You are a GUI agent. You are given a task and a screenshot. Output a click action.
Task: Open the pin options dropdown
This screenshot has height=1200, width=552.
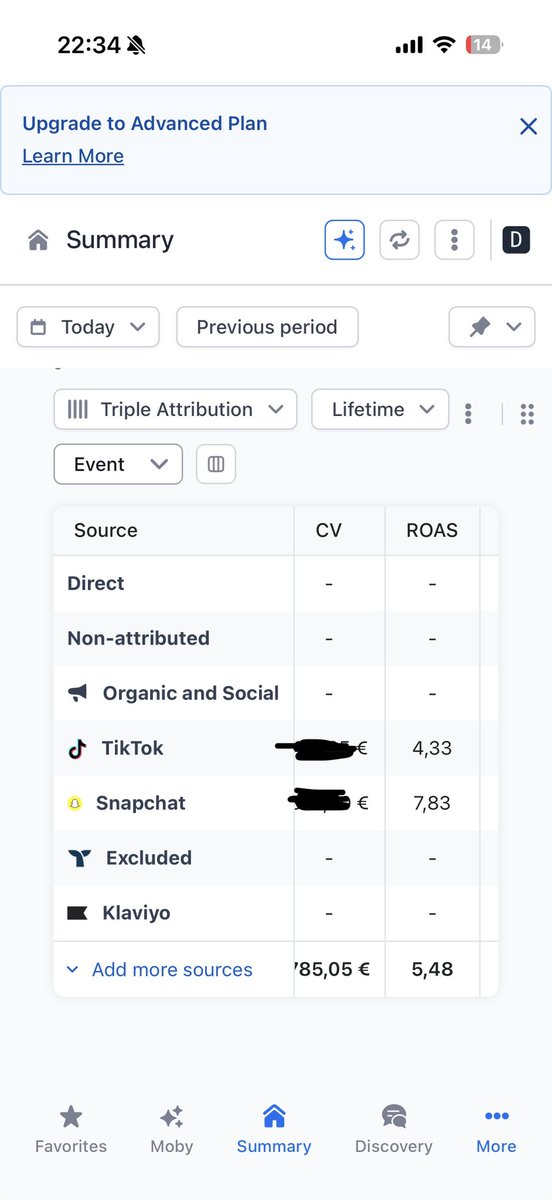pos(492,327)
